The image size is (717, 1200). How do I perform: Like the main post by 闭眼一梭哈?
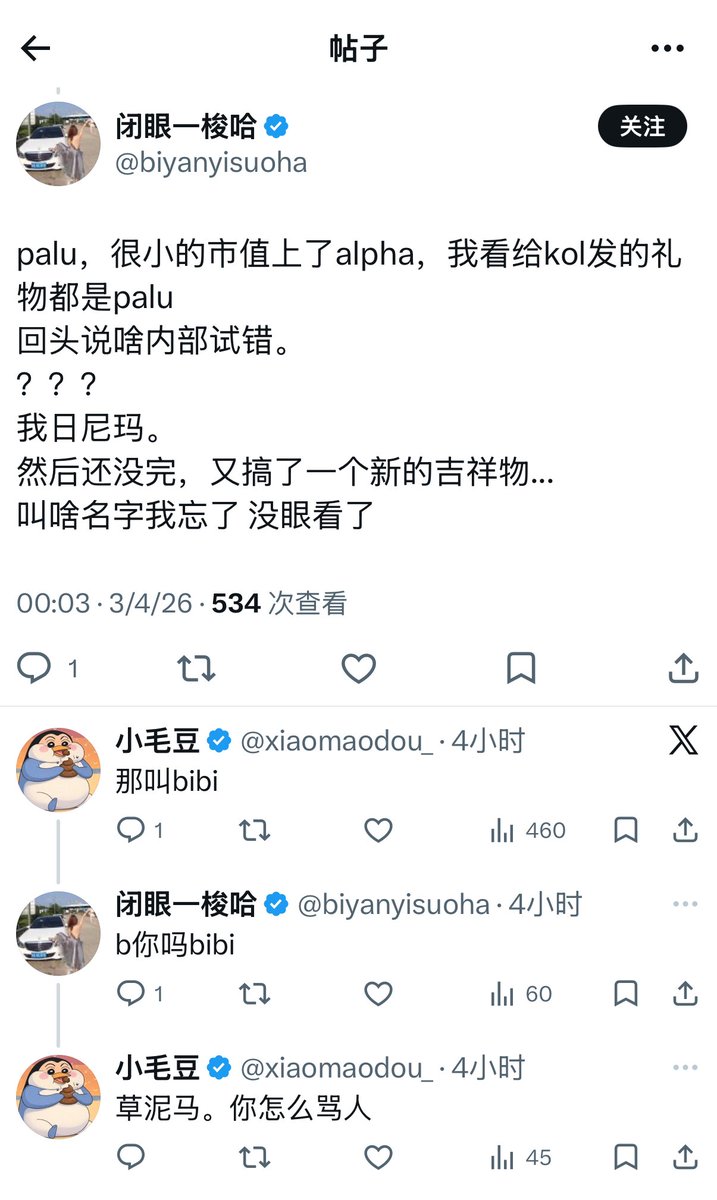(x=358, y=668)
